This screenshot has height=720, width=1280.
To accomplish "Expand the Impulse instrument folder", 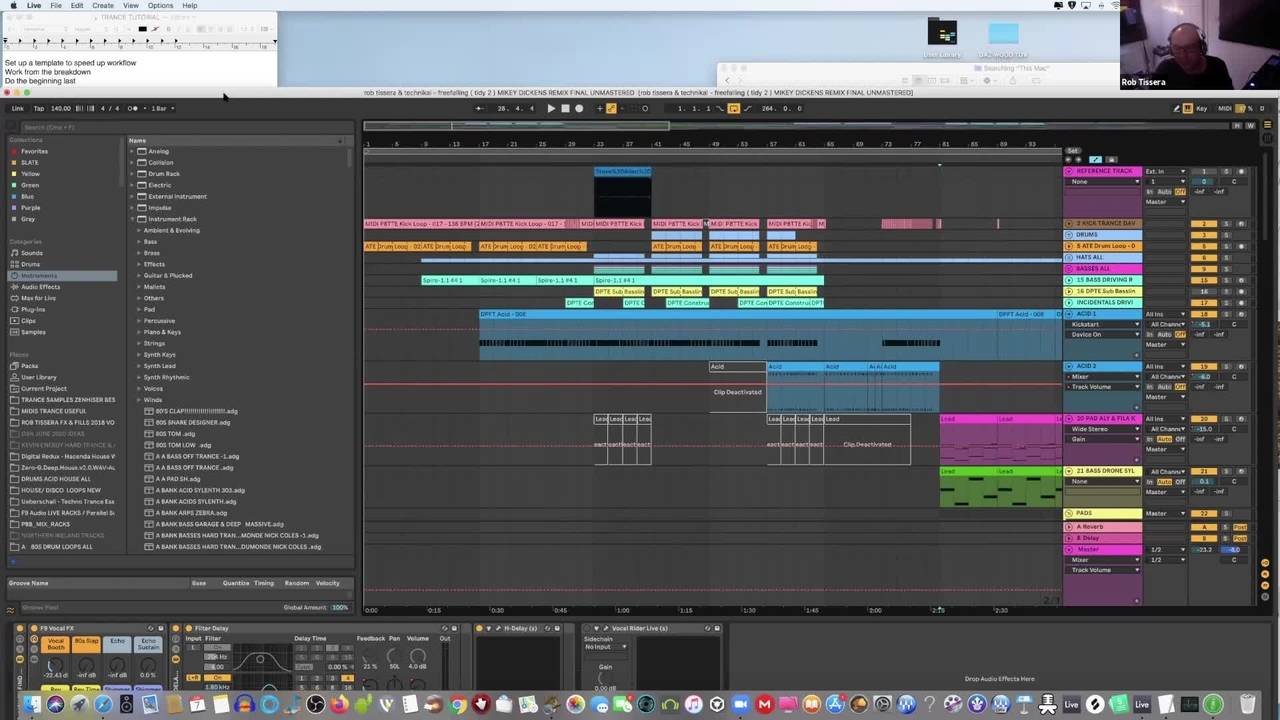I will click(131, 208).
